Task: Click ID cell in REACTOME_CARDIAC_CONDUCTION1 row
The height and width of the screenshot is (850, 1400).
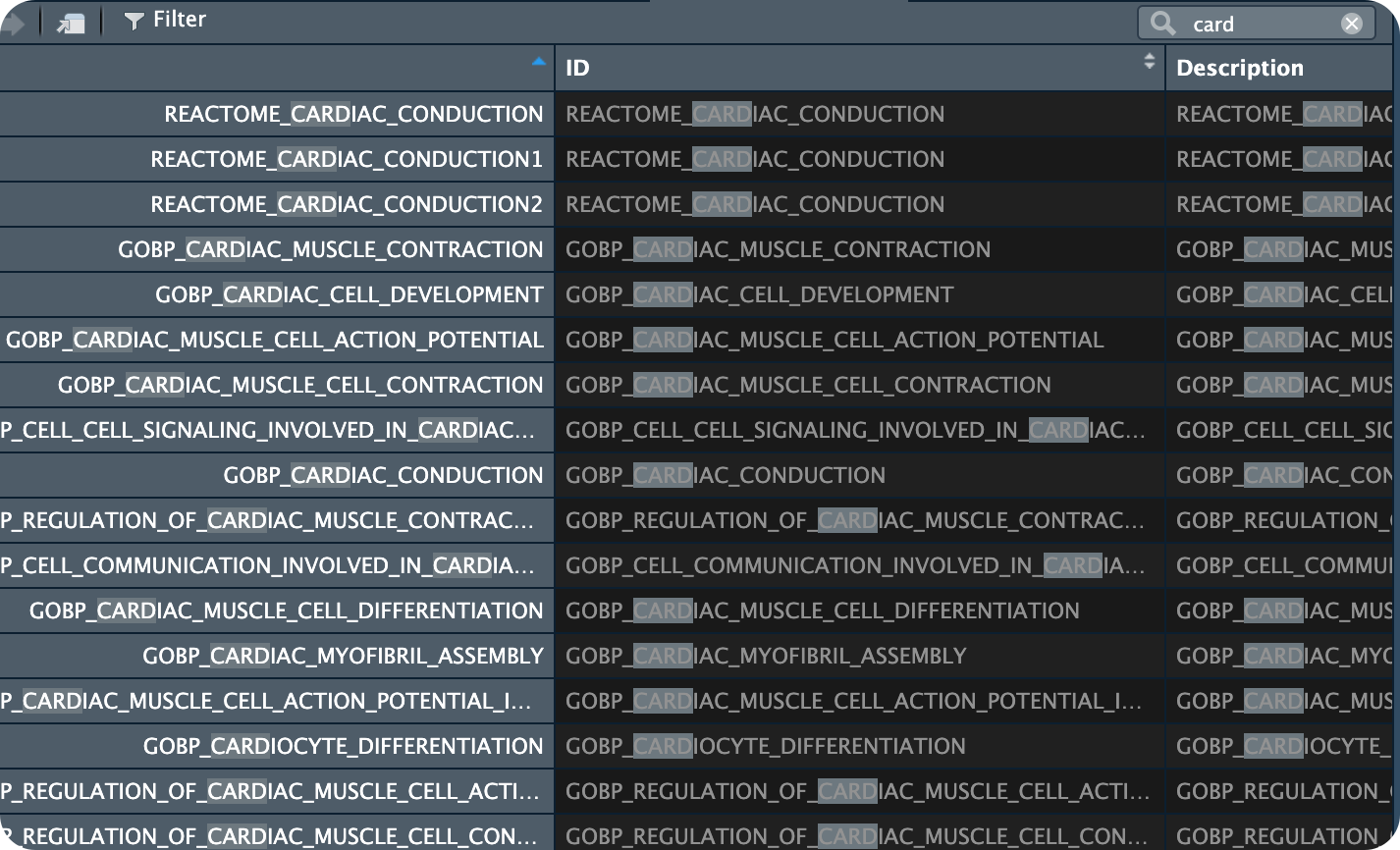Action: [860, 159]
